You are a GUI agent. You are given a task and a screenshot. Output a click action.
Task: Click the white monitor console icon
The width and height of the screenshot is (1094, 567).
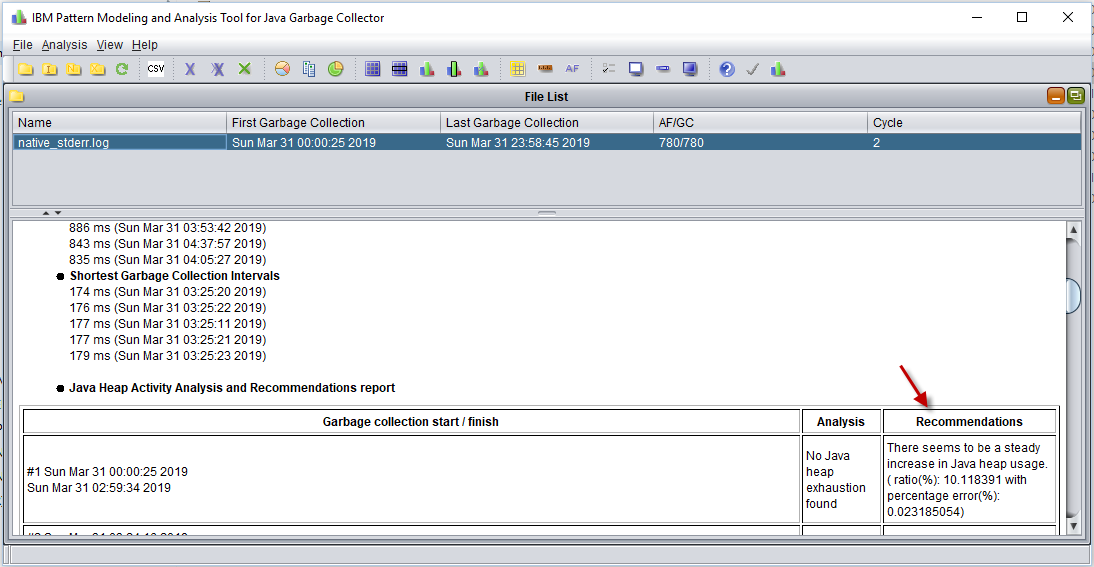click(x=636, y=69)
